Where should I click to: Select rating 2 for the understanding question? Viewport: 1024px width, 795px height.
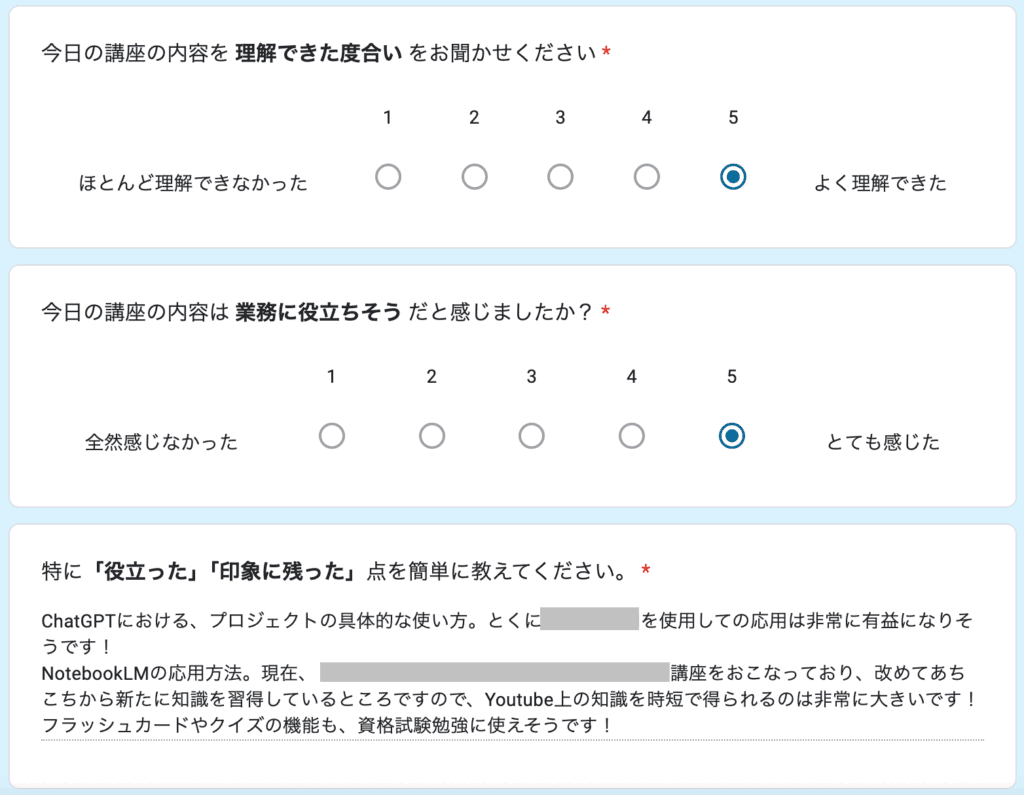[474, 176]
